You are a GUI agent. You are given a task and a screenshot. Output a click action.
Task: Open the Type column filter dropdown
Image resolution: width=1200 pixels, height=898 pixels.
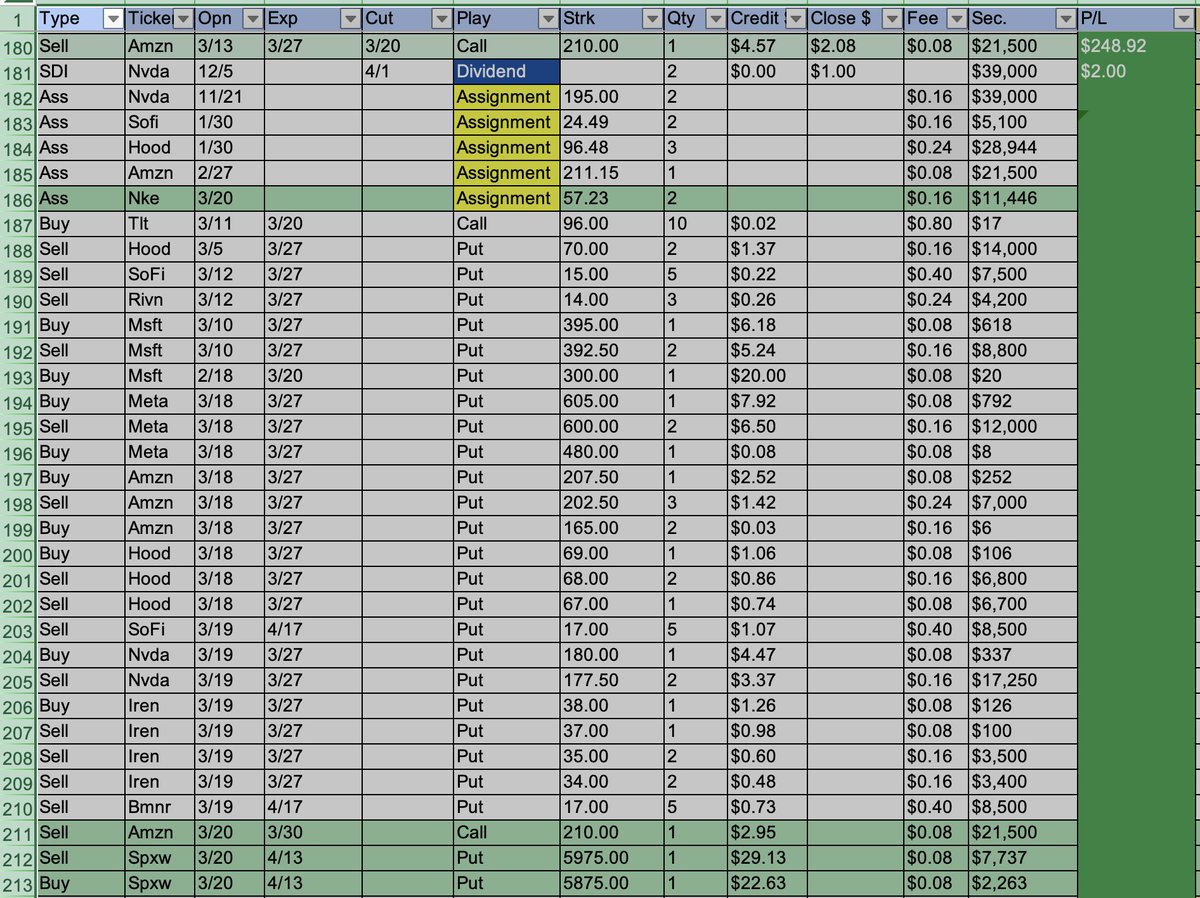(112, 19)
